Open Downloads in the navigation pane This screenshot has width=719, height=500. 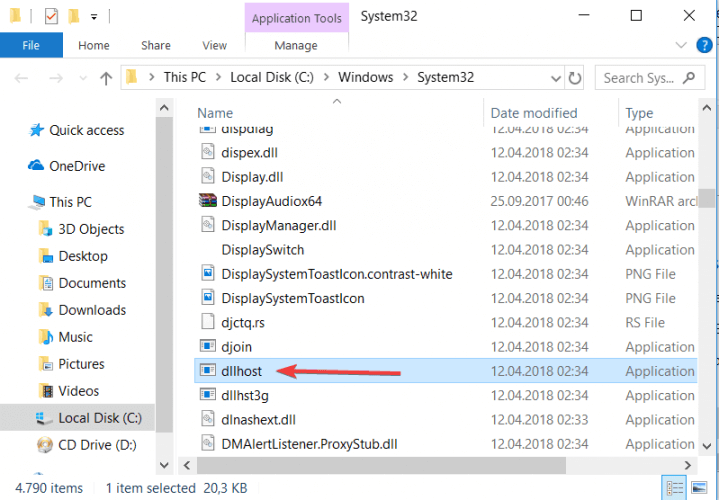tap(83, 310)
